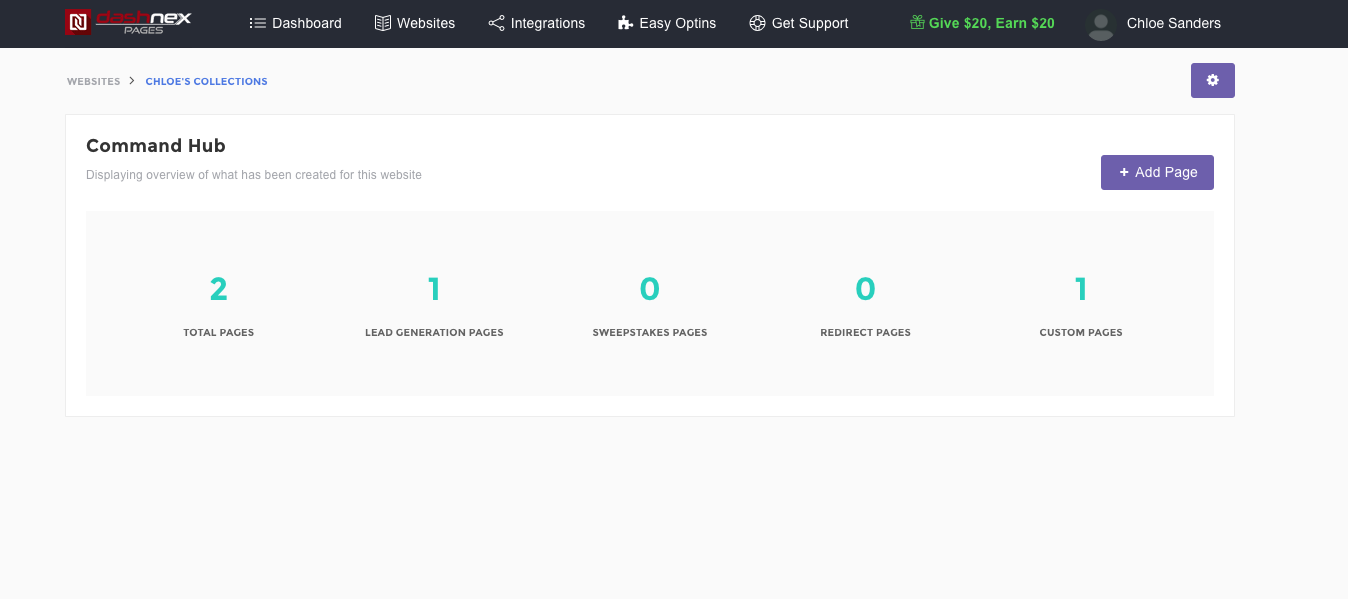Click the Integrations share icon
Image resolution: width=1348 pixels, height=599 pixels.
click(x=496, y=23)
